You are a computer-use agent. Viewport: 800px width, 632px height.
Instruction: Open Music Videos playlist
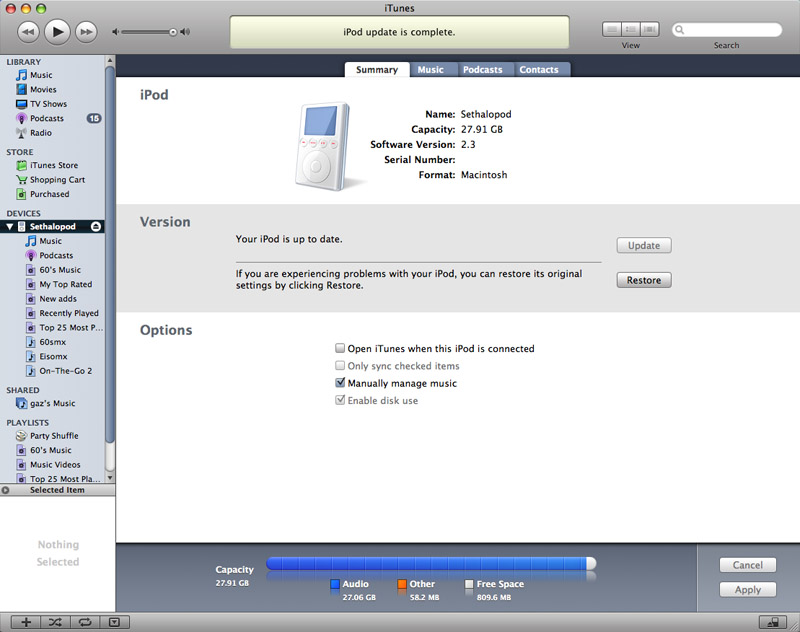(x=53, y=465)
